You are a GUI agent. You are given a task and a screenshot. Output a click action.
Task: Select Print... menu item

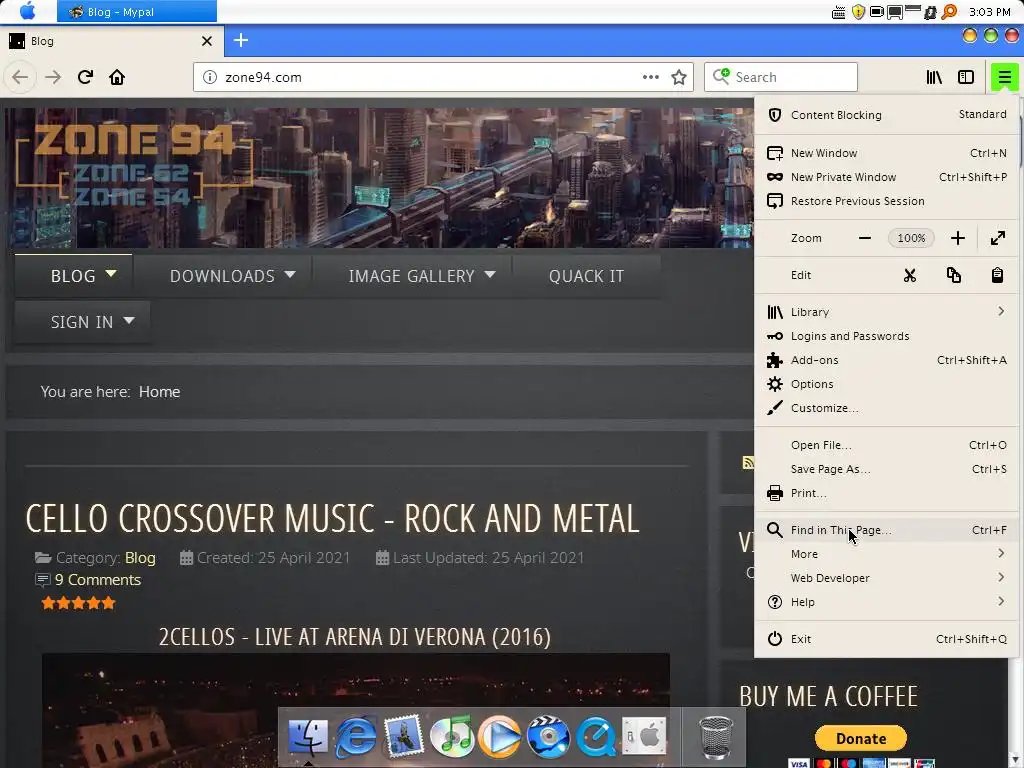click(887, 493)
